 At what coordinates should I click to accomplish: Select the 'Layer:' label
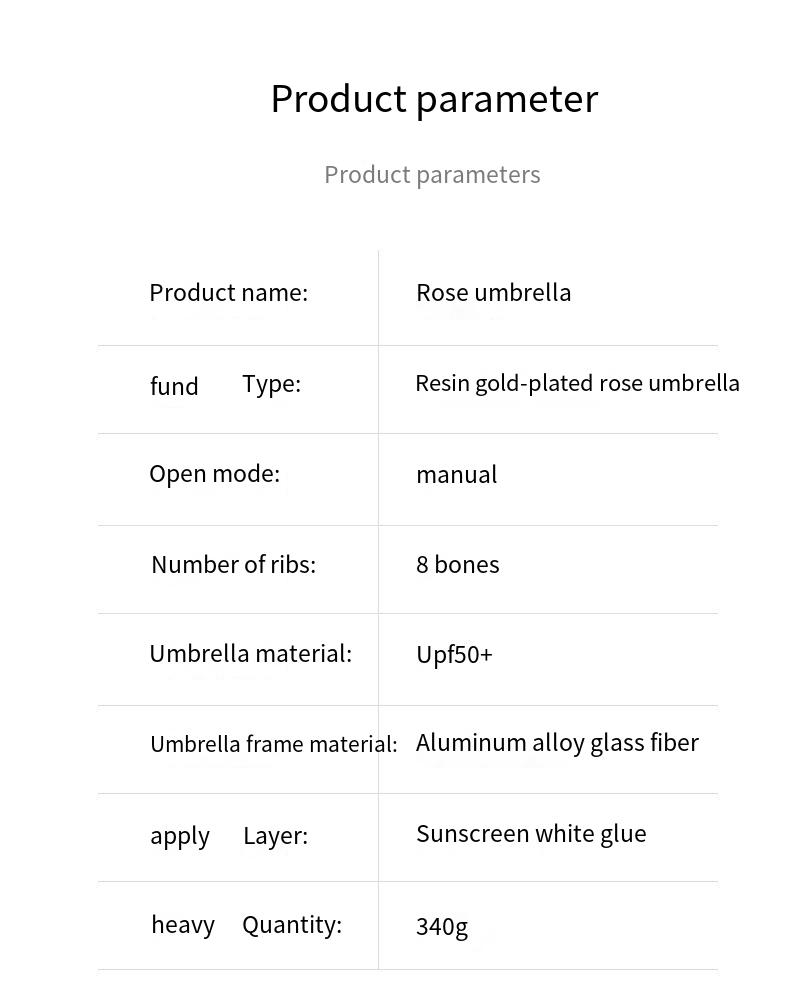tap(275, 836)
